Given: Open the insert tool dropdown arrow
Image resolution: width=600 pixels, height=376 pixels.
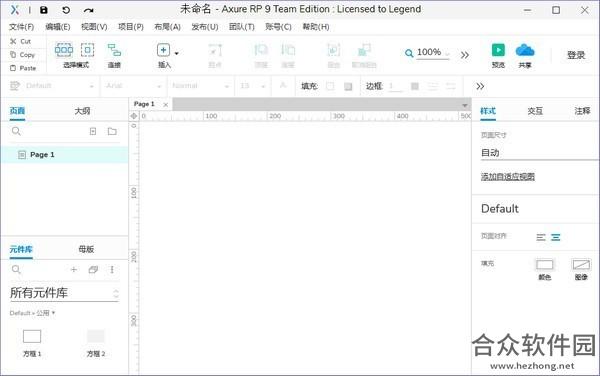Looking at the screenshot, I should (176, 53).
